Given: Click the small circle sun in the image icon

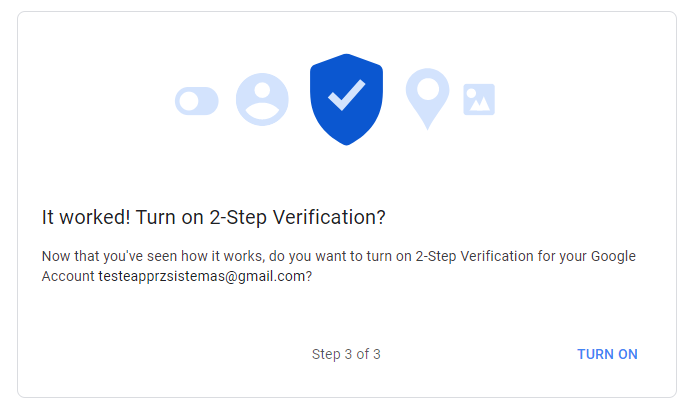Looking at the screenshot, I should pyautogui.click(x=471, y=93).
